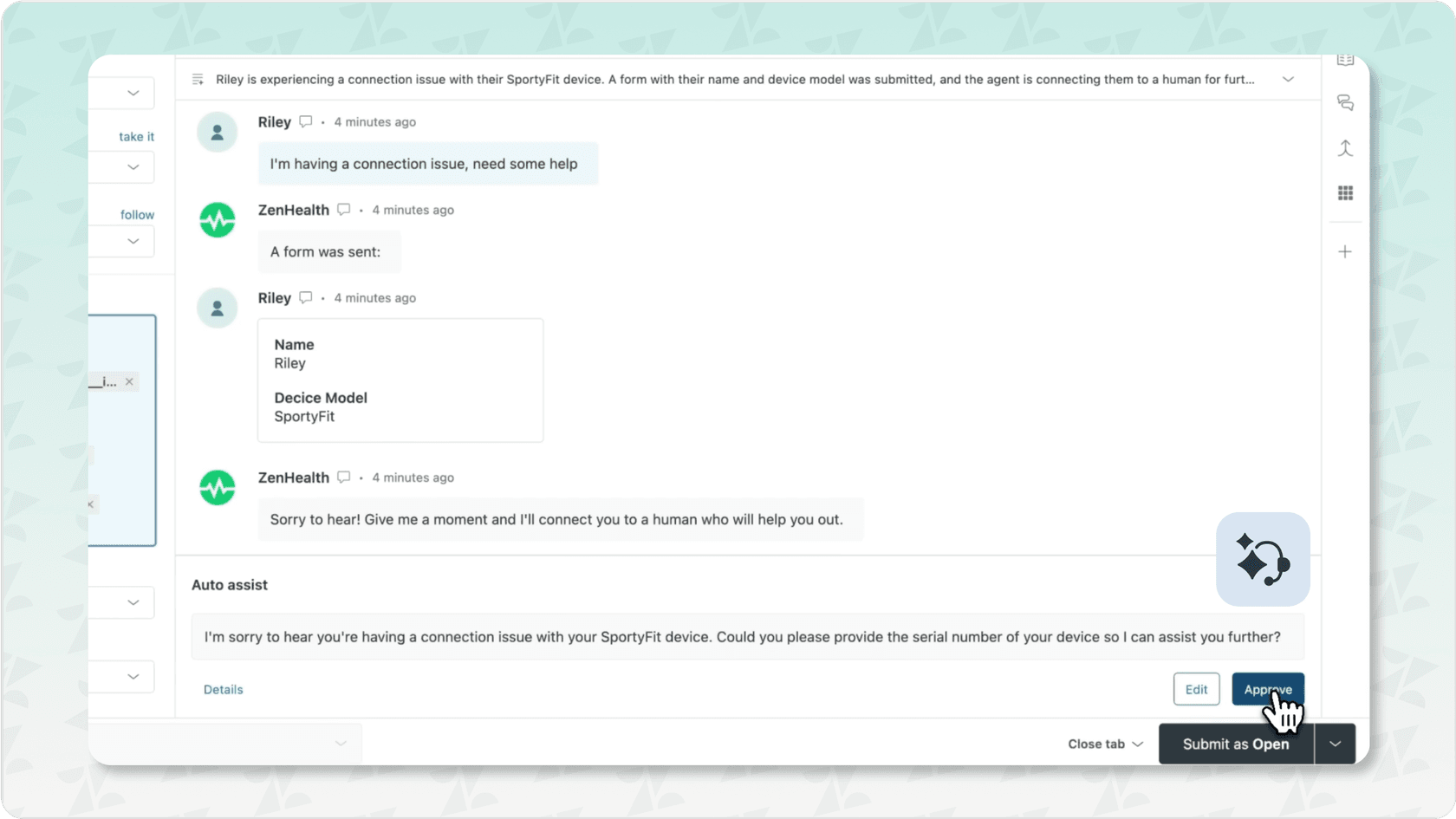
Task: Click the escalate arrow icon in the sidebar
Action: (1345, 148)
